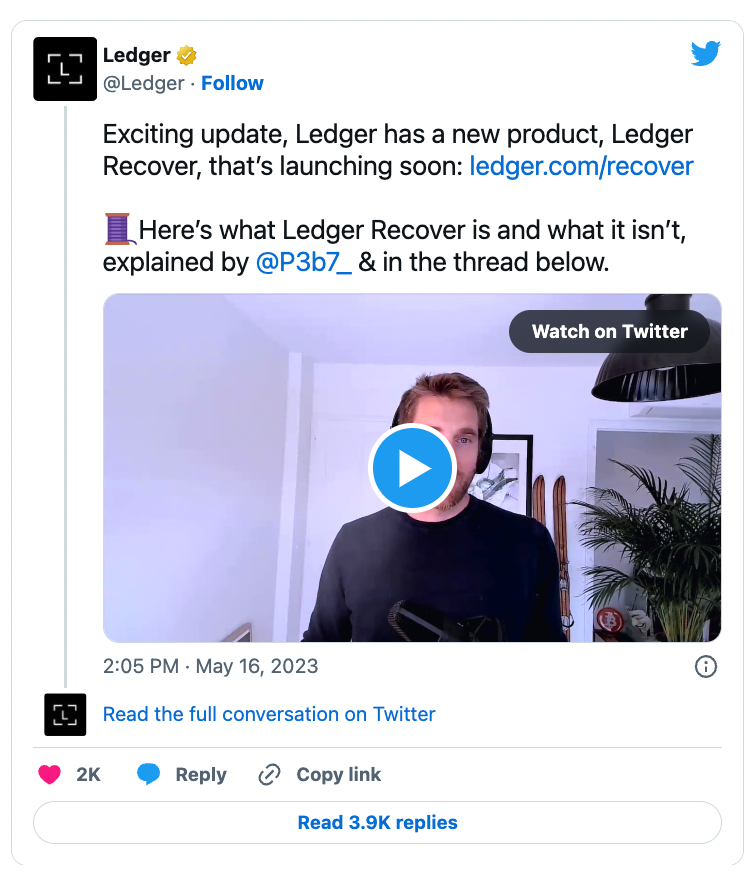Click the Copy link text

(x=339, y=774)
